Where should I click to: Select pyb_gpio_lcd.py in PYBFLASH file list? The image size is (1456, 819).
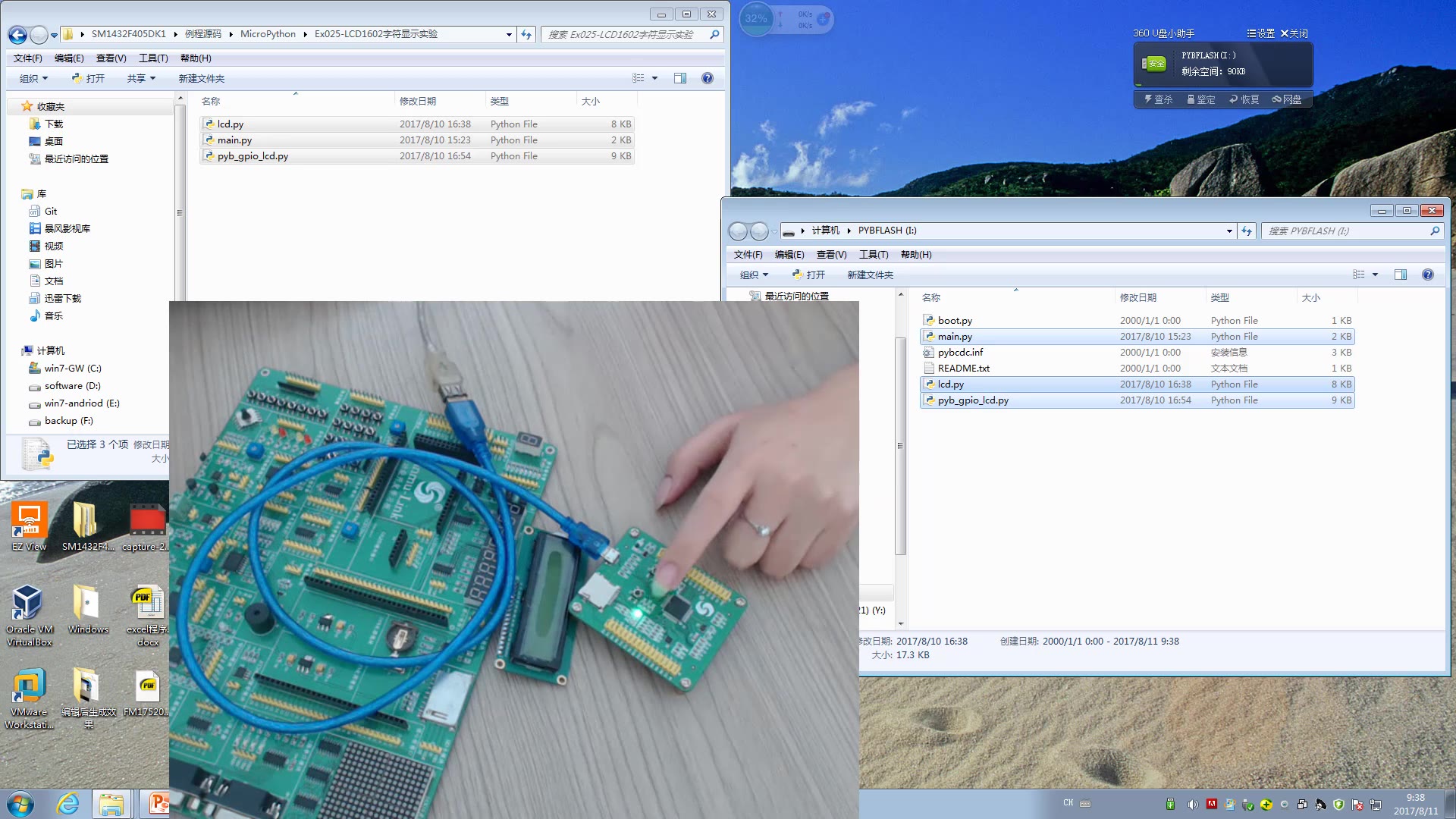[x=972, y=400]
